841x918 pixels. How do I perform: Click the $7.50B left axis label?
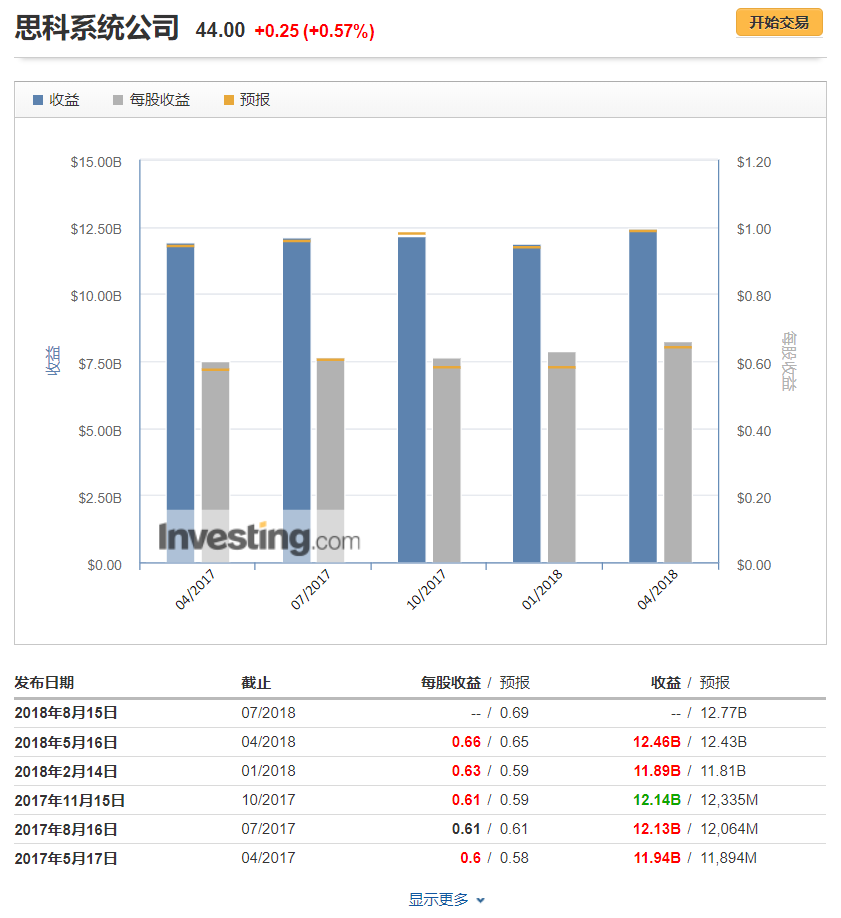tap(100, 364)
